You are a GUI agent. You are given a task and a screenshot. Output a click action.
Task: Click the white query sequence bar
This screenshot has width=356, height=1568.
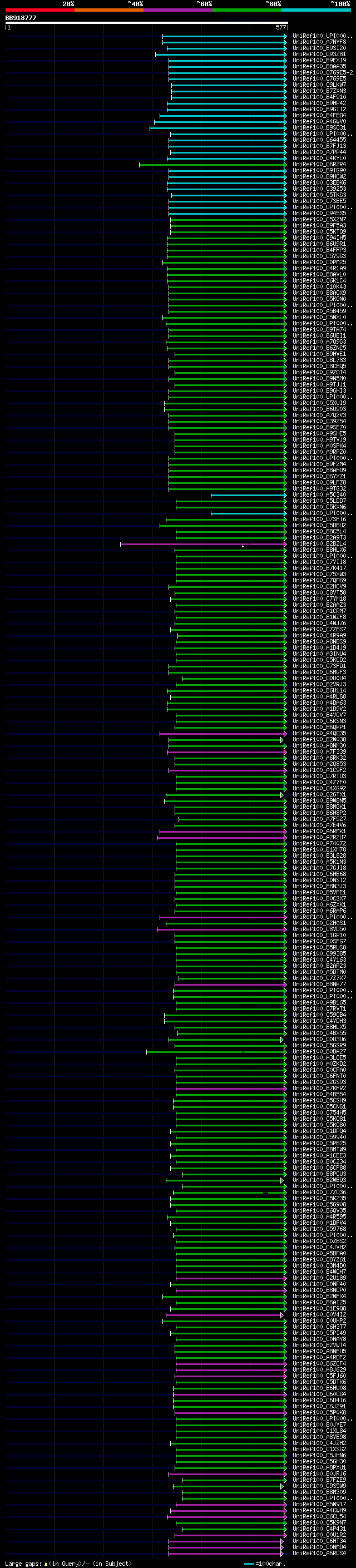[x=147, y=23]
